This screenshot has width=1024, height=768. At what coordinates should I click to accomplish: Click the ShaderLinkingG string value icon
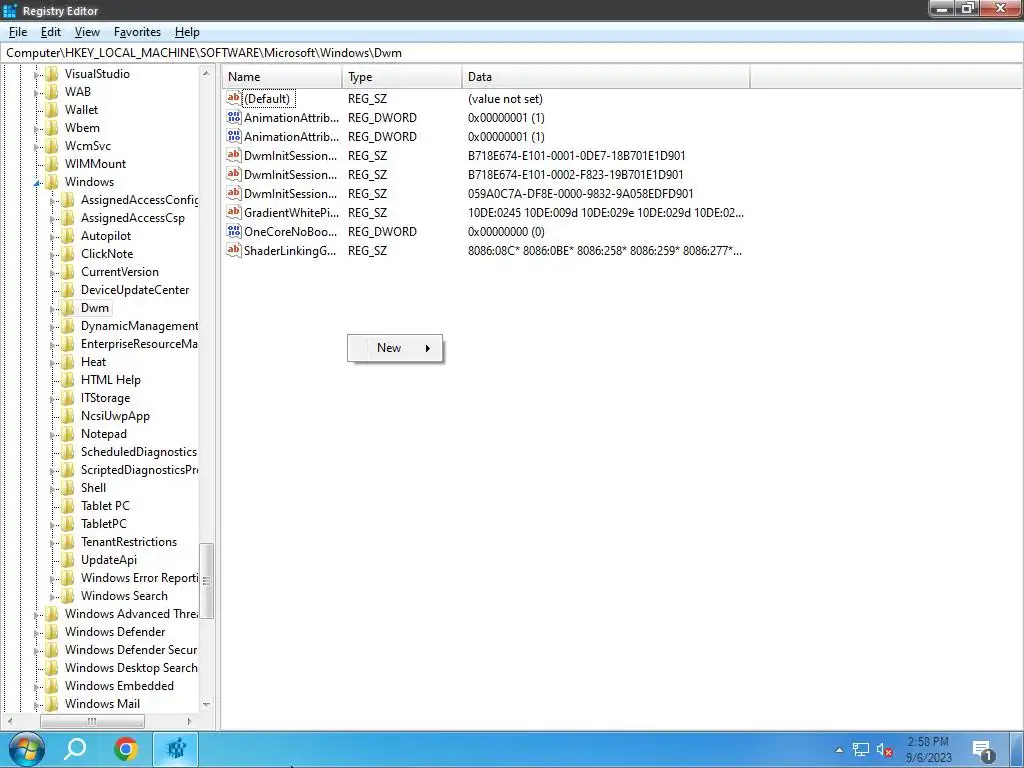click(x=234, y=250)
